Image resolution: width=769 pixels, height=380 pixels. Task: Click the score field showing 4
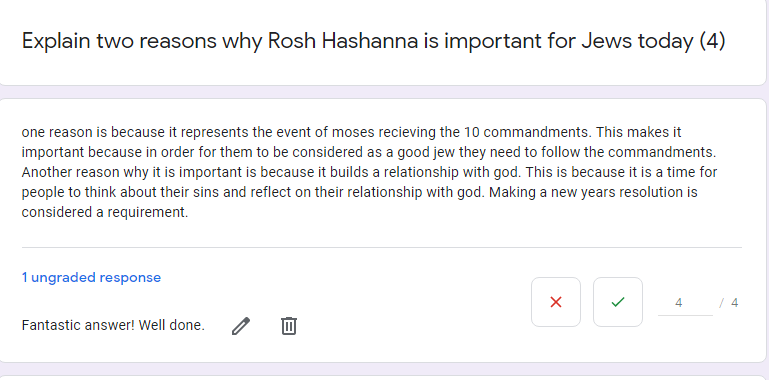click(x=685, y=303)
